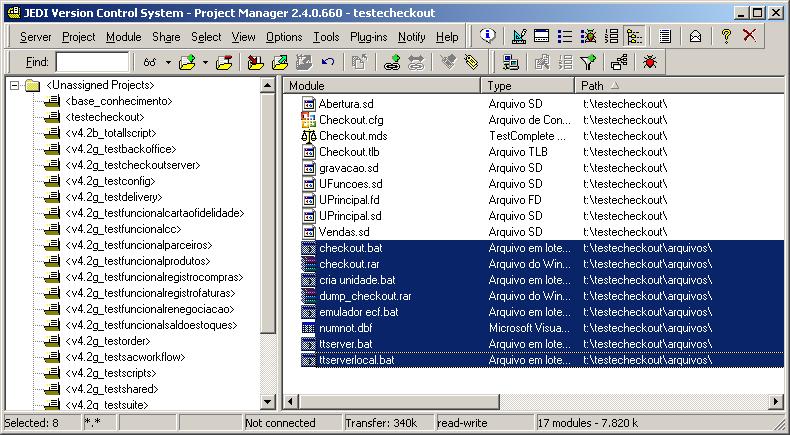Sort by the Module column header
This screenshot has height=435, width=790.
(x=381, y=86)
